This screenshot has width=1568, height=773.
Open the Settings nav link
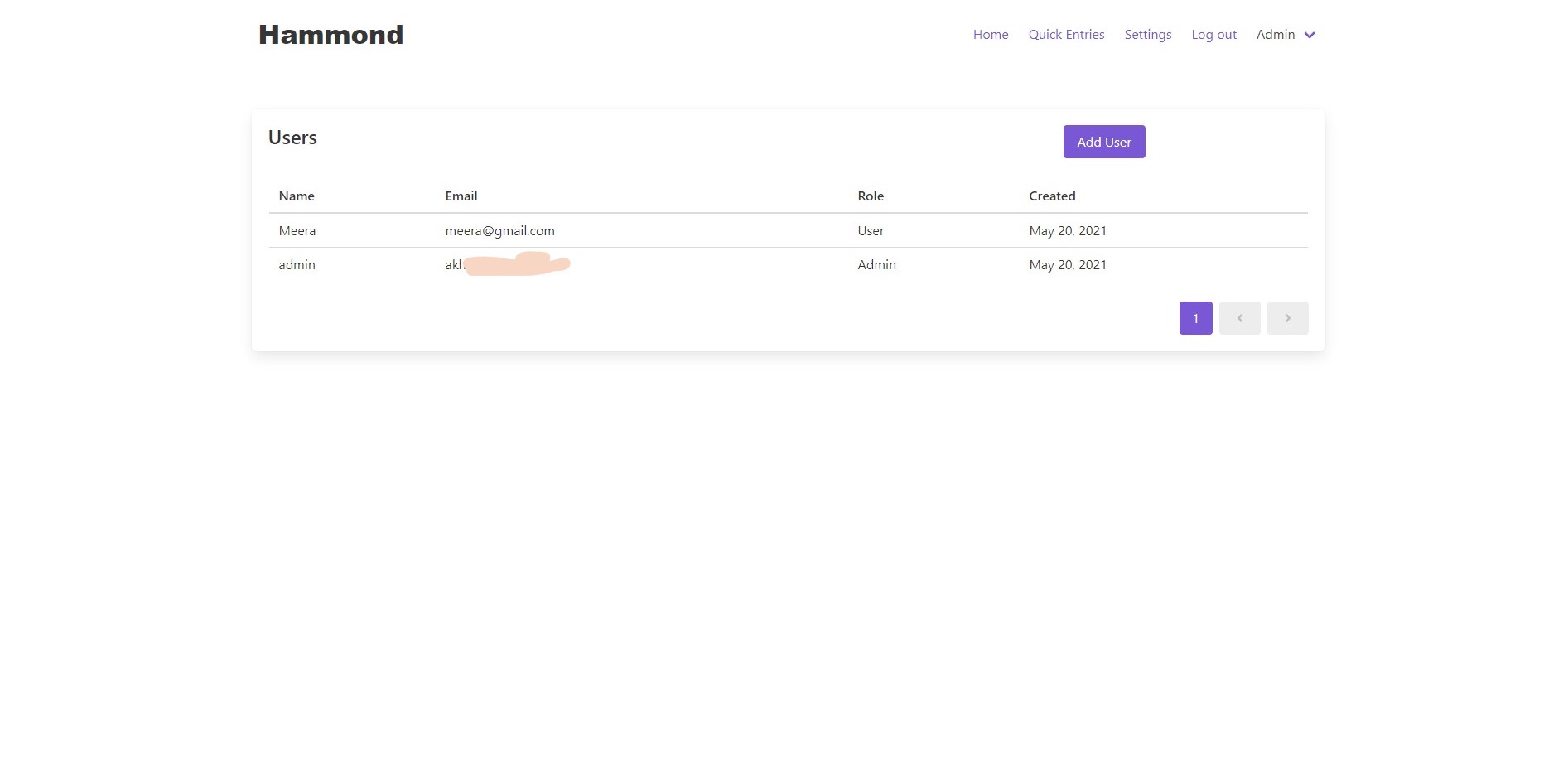[x=1147, y=35]
